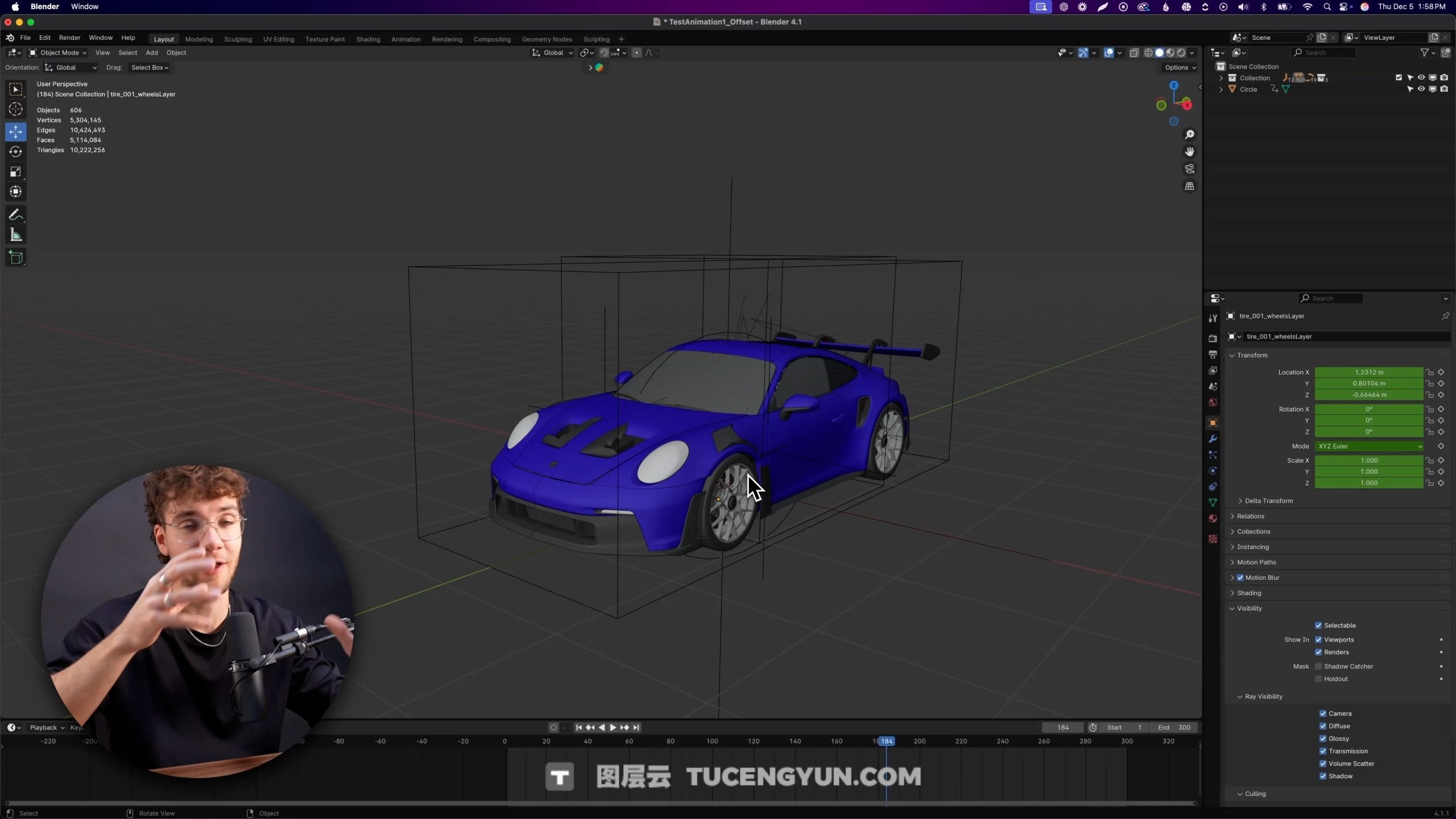The width and height of the screenshot is (1456, 819).
Task: Jump to the last frame
Action: coord(636,727)
